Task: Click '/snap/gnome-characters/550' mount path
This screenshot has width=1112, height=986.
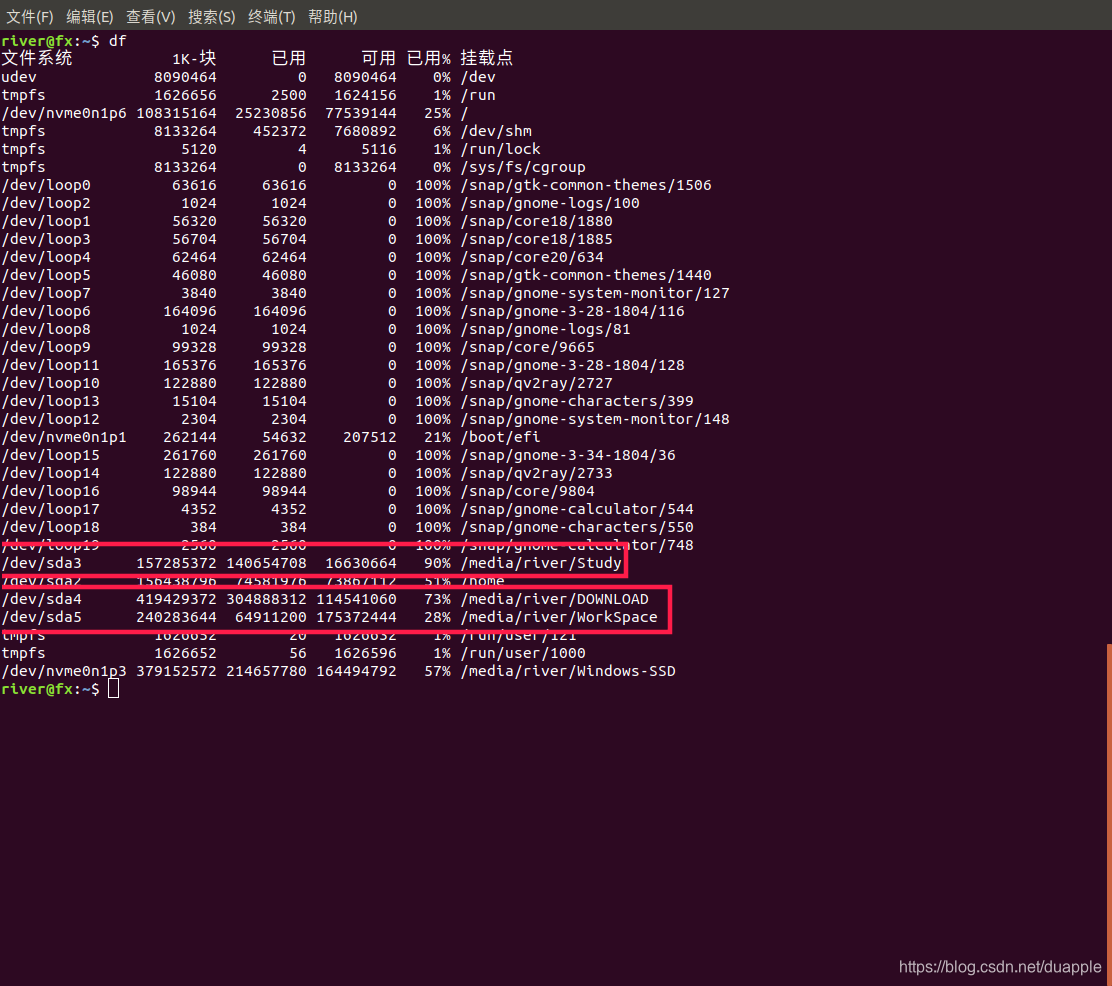Action: click(x=577, y=528)
